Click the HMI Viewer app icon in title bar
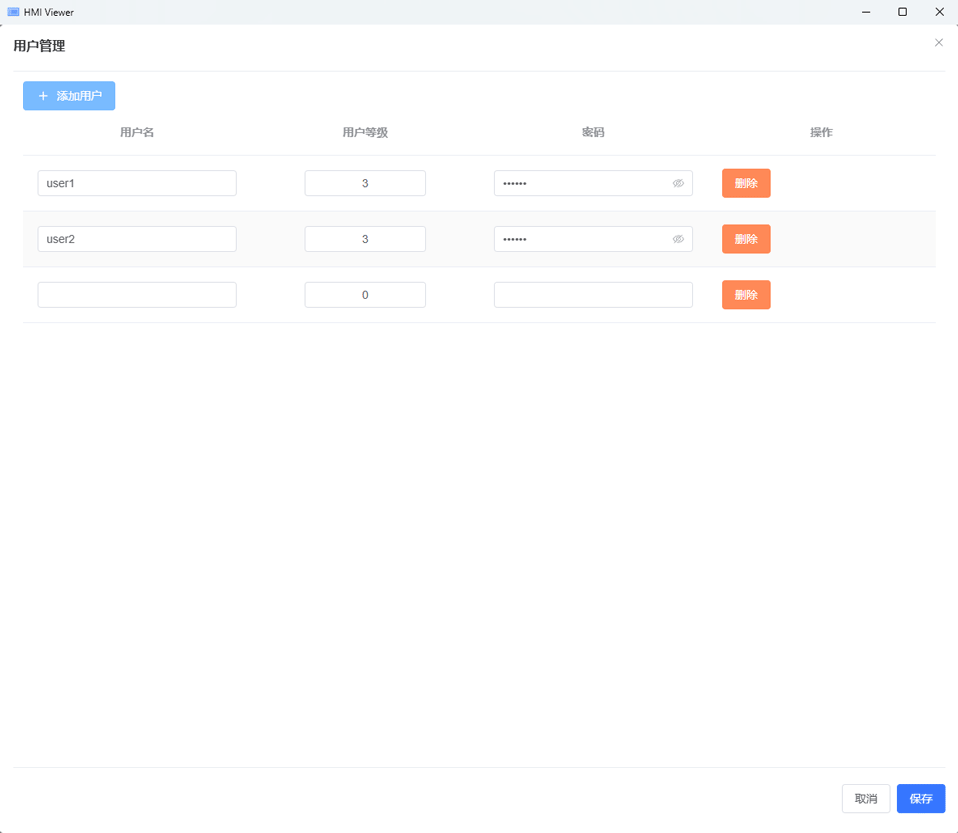The height and width of the screenshot is (833, 958). pos(13,12)
